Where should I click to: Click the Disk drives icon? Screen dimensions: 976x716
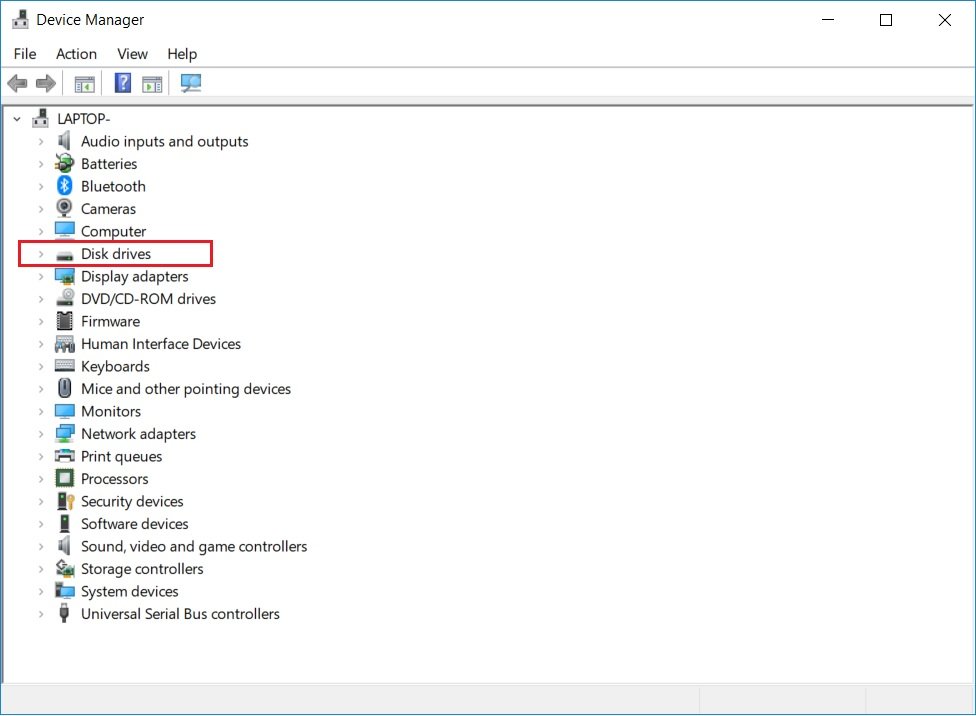point(64,255)
